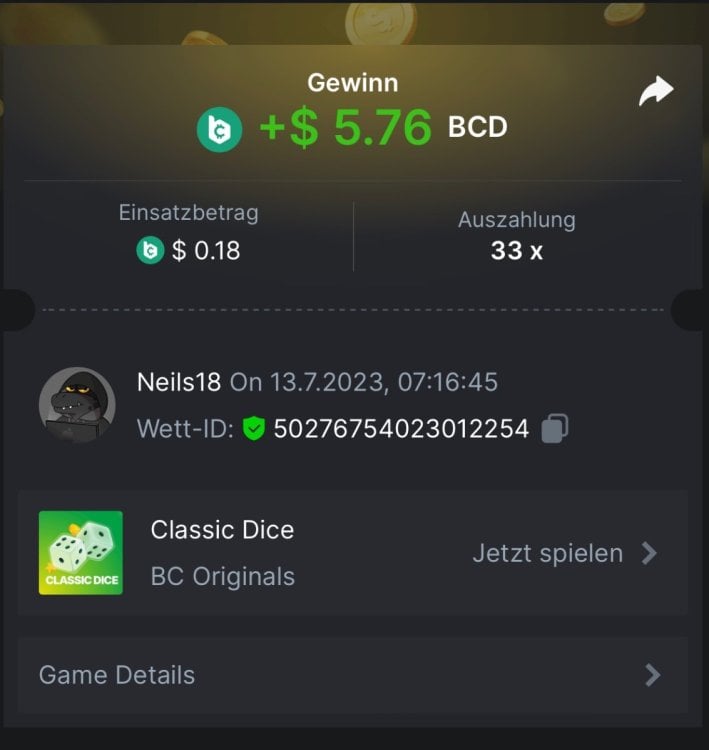Image resolution: width=709 pixels, height=750 pixels.
Task: Click the 33 x Auszahlung value
Action: click(517, 251)
